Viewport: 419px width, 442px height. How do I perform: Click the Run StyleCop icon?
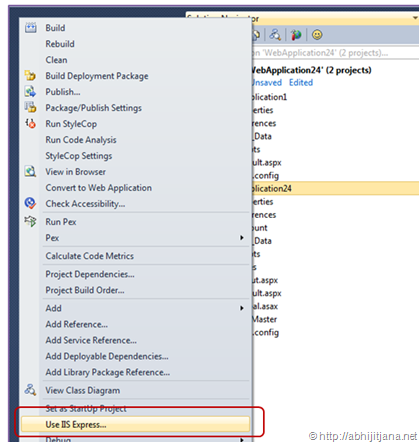tap(30, 124)
